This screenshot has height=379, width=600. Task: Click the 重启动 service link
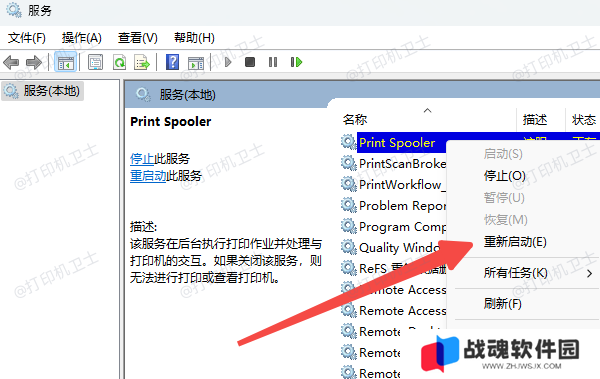click(x=148, y=176)
